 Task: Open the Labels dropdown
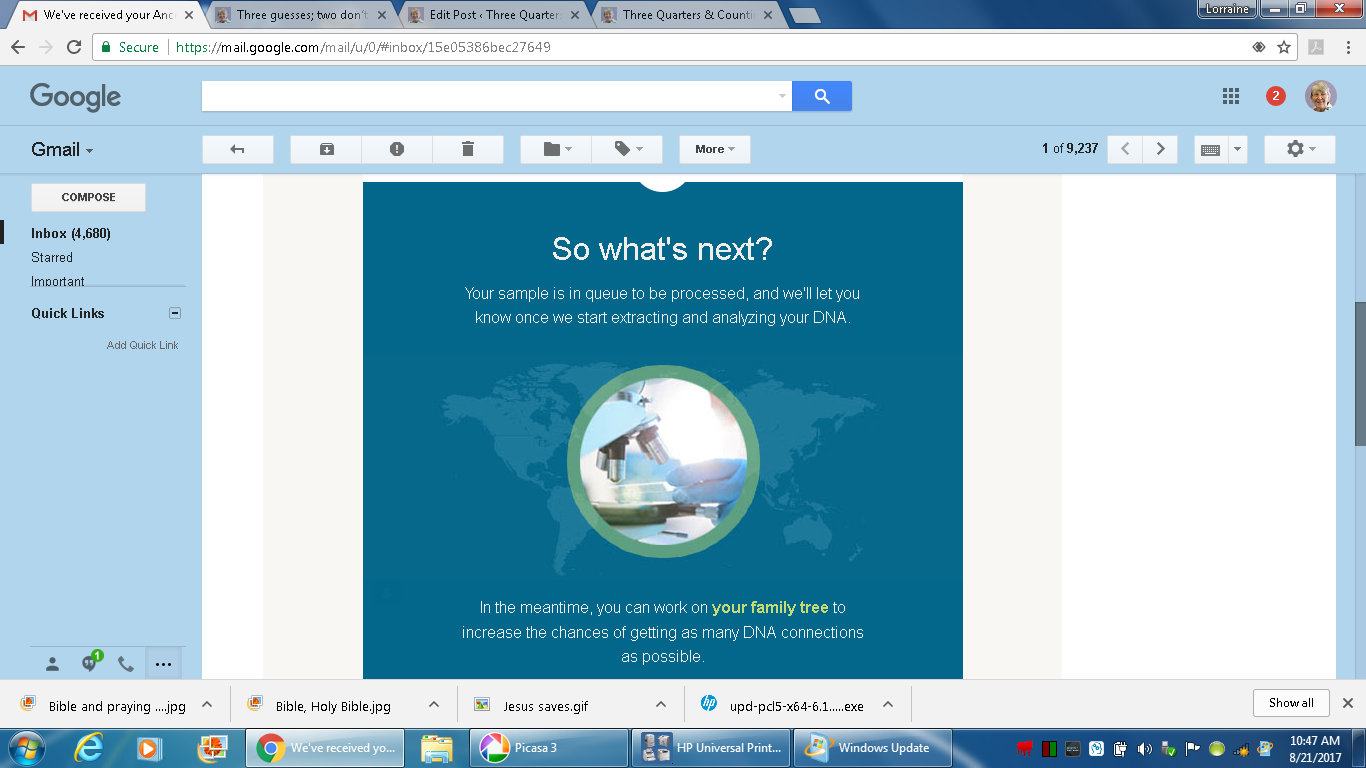(627, 149)
